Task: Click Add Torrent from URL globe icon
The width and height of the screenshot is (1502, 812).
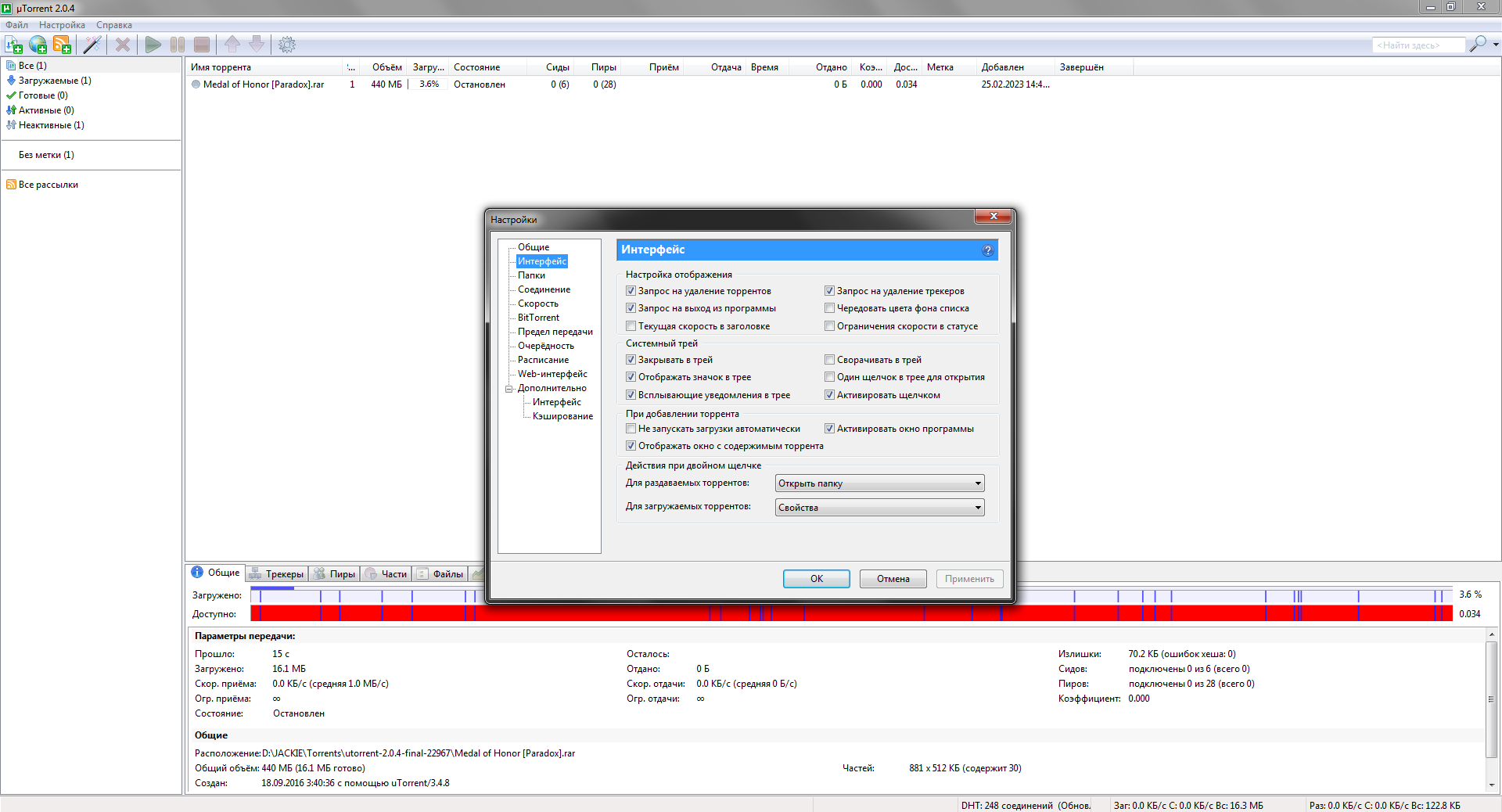Action: [38, 45]
